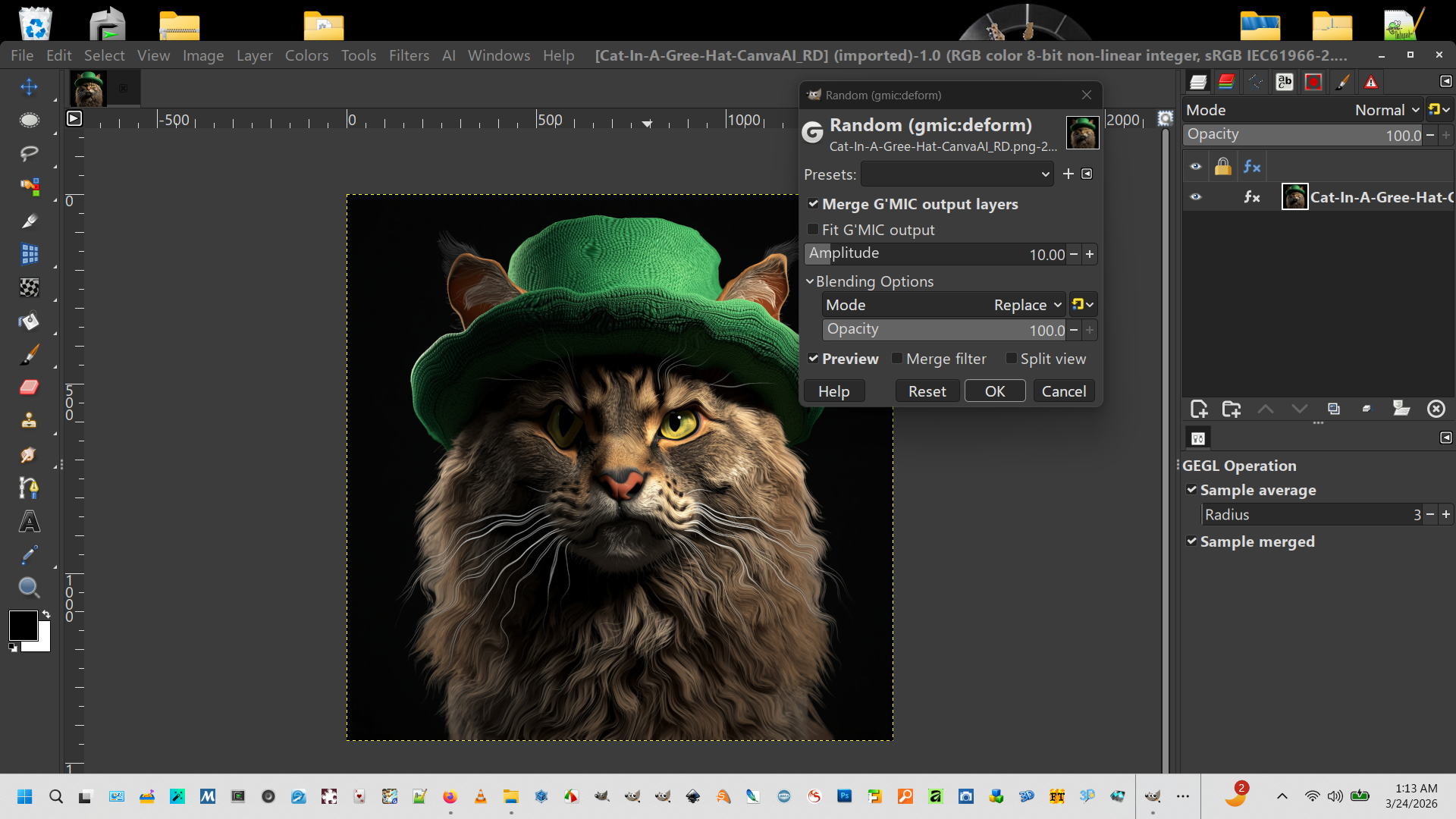Select the Eraser tool
The image size is (1456, 819).
(29, 388)
